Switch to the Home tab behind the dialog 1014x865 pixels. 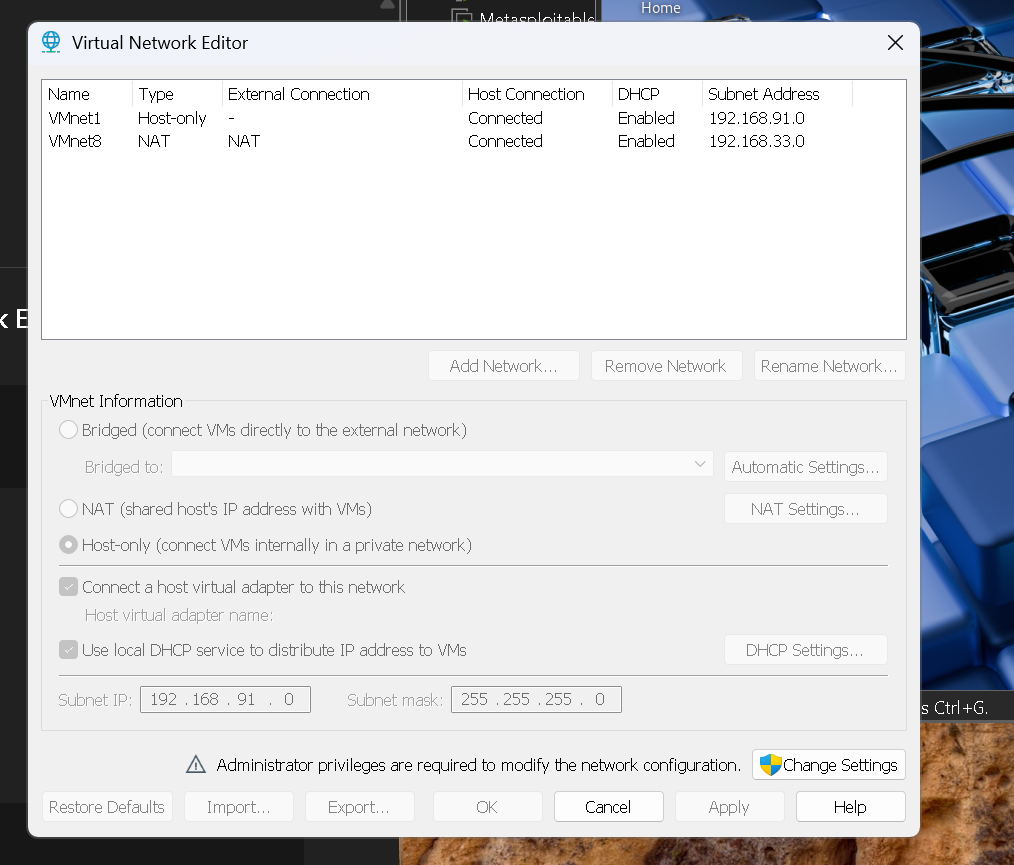[660, 8]
